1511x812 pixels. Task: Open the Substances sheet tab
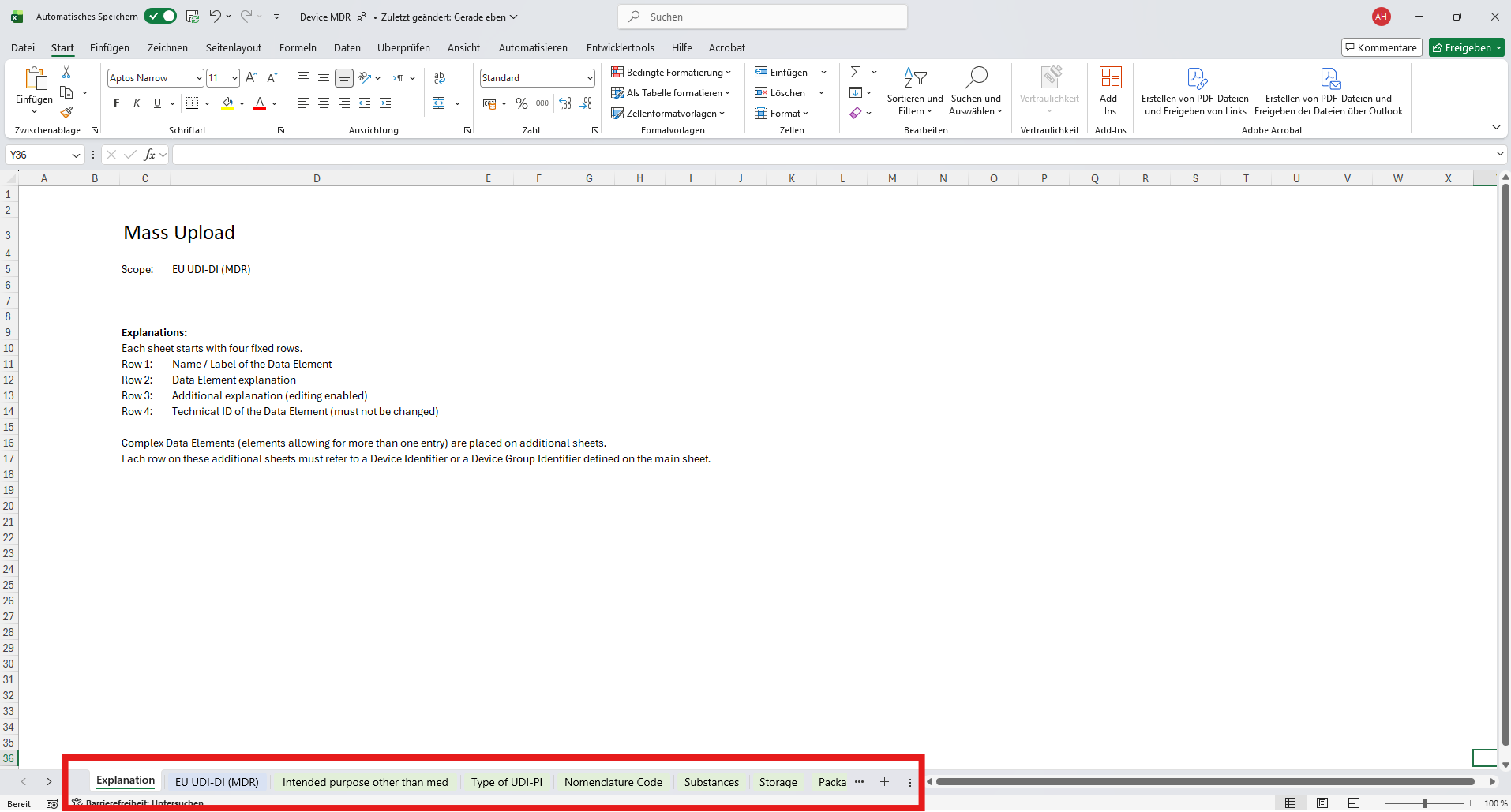[711, 782]
